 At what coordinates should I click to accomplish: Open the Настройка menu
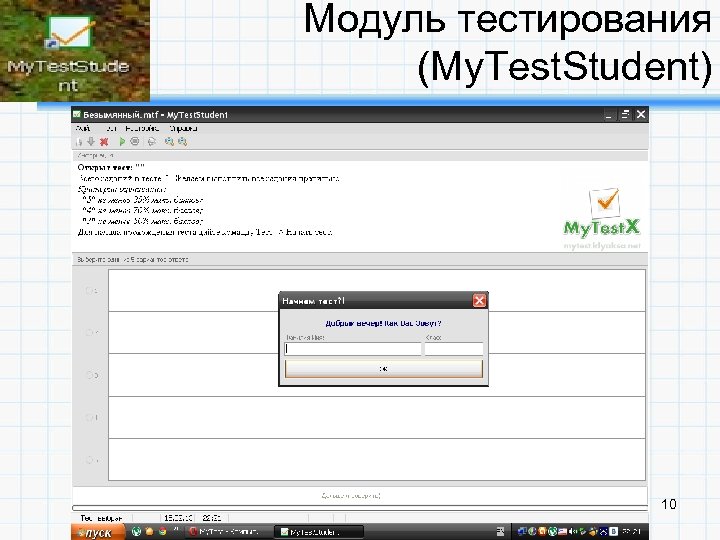click(142, 128)
